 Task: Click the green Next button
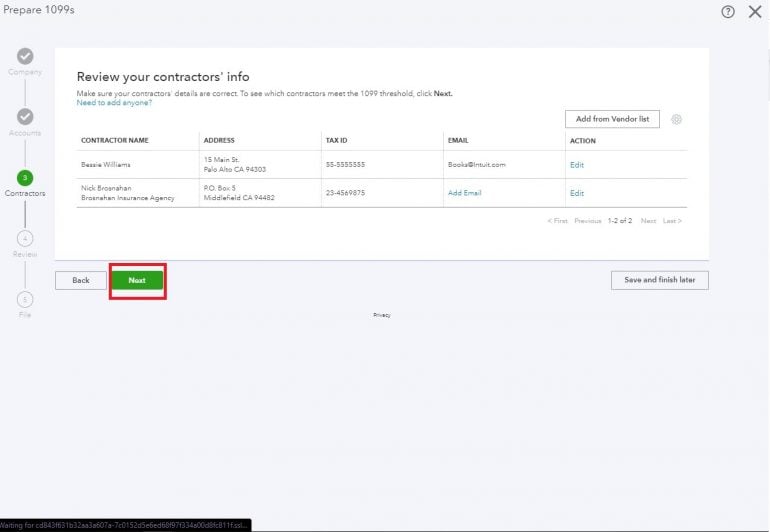137,280
